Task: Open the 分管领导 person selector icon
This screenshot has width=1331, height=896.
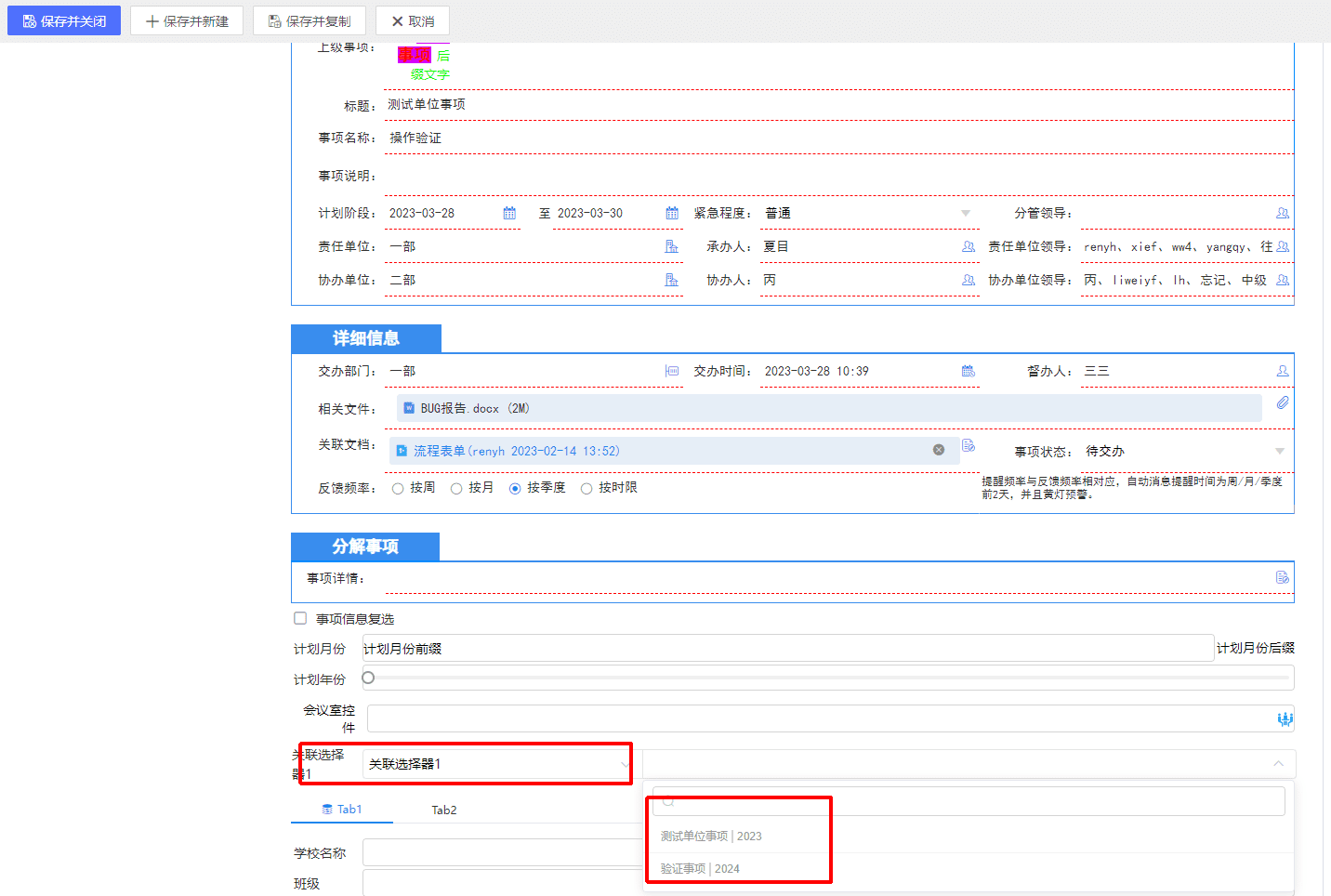Action: [1283, 213]
